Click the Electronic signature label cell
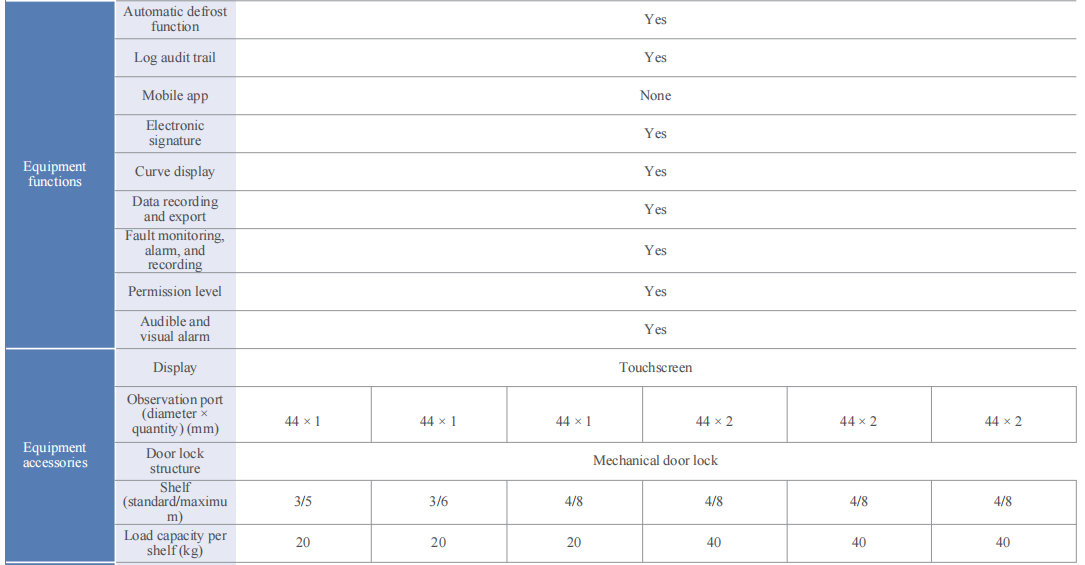 tap(175, 133)
